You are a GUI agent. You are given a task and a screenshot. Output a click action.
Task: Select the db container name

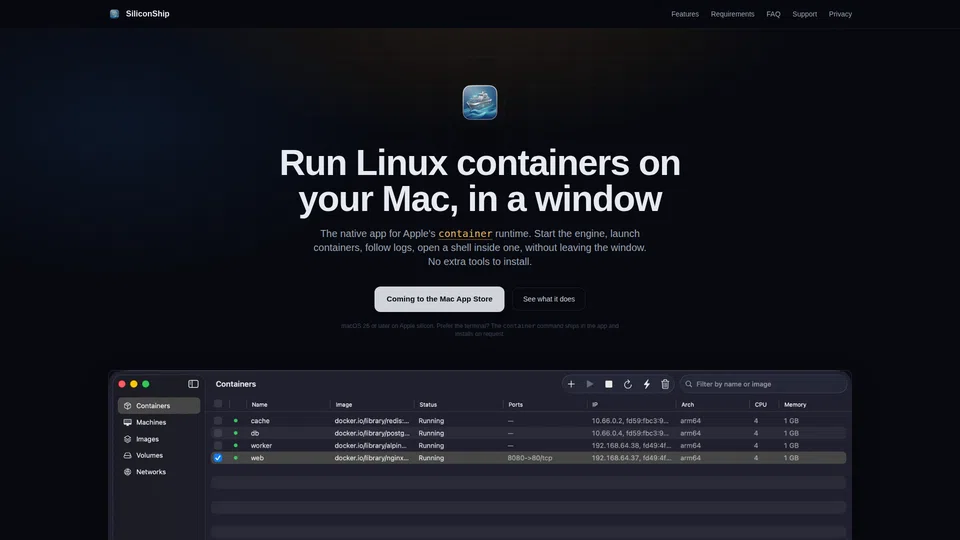(255, 433)
